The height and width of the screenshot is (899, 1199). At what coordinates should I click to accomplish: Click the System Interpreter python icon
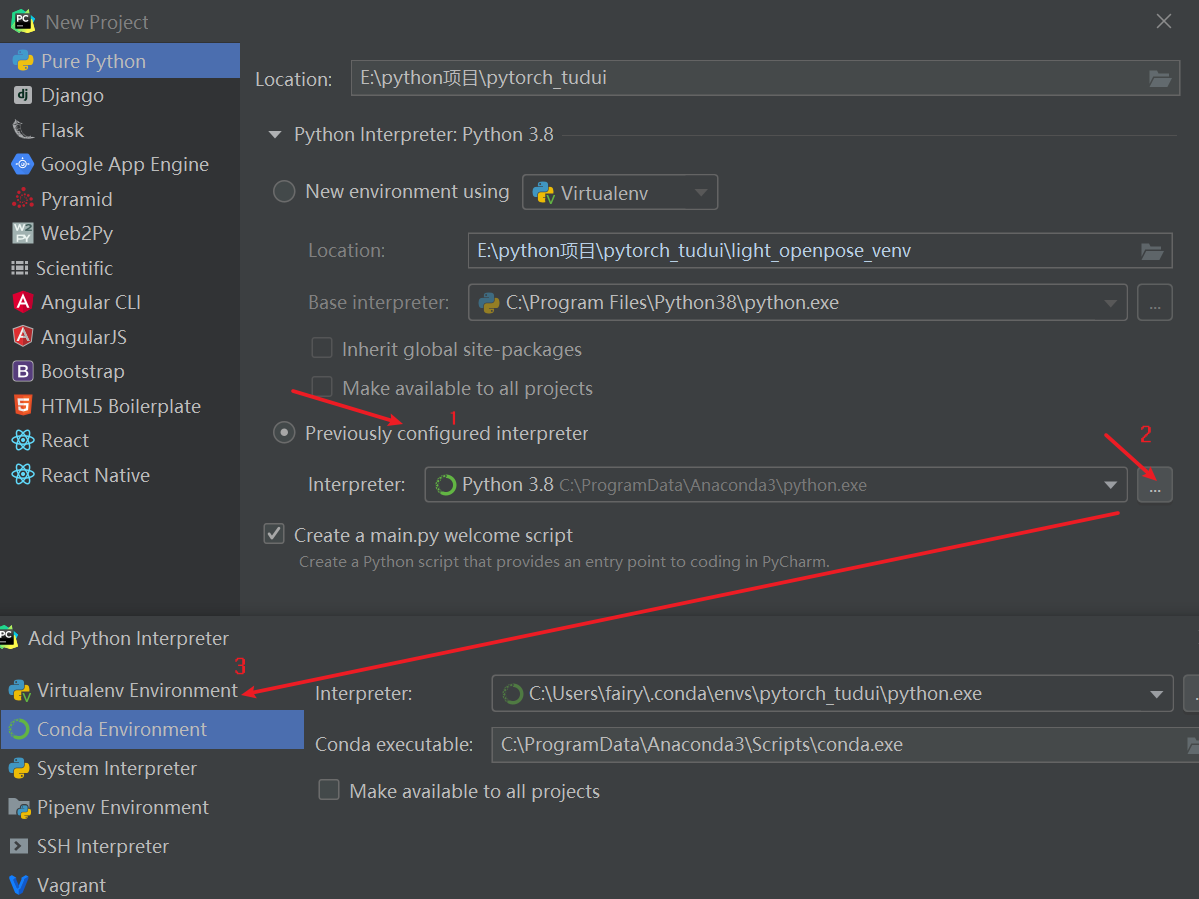[18, 768]
